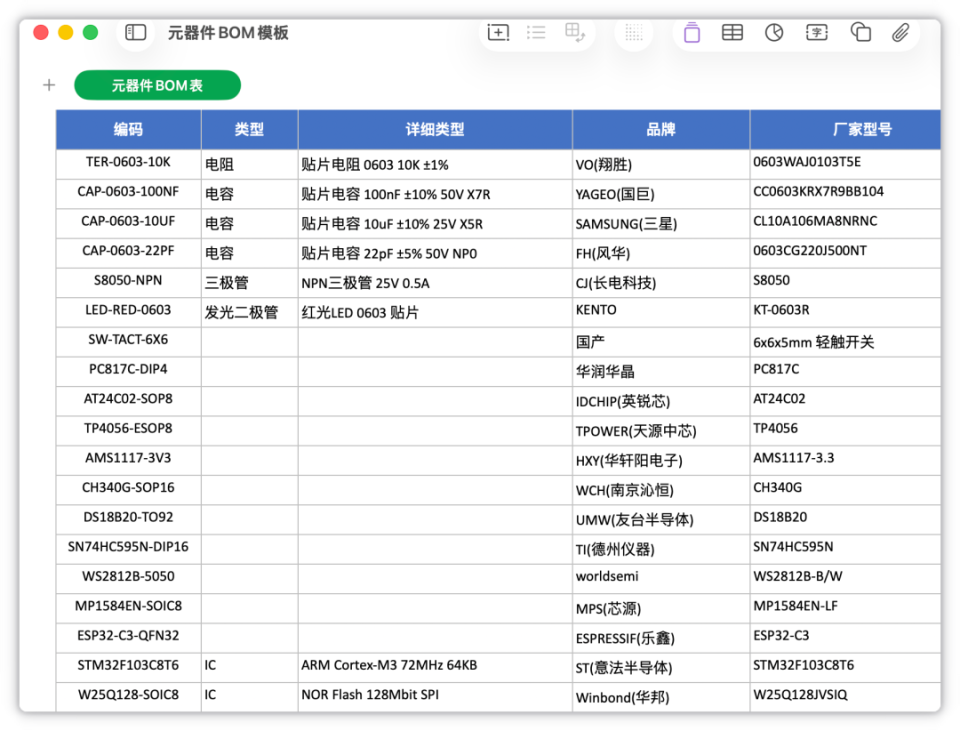Click the dotted grid toolbar icon
Screen dimensions: 960x731
(634, 32)
